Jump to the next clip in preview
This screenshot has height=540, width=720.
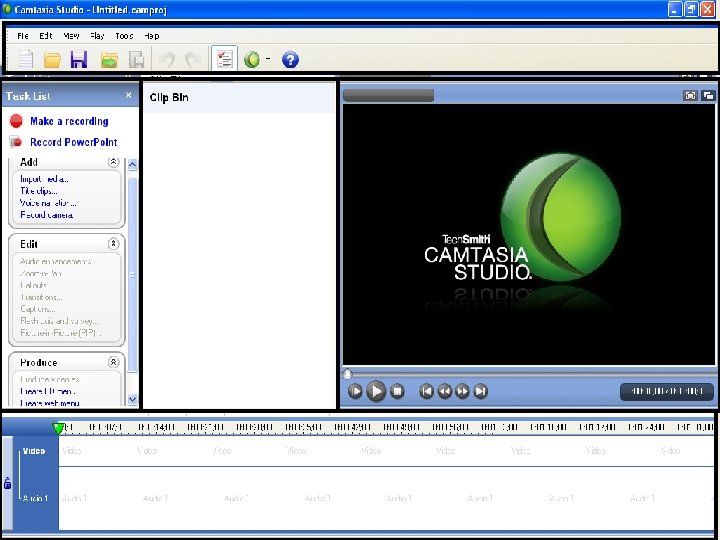click(x=480, y=392)
